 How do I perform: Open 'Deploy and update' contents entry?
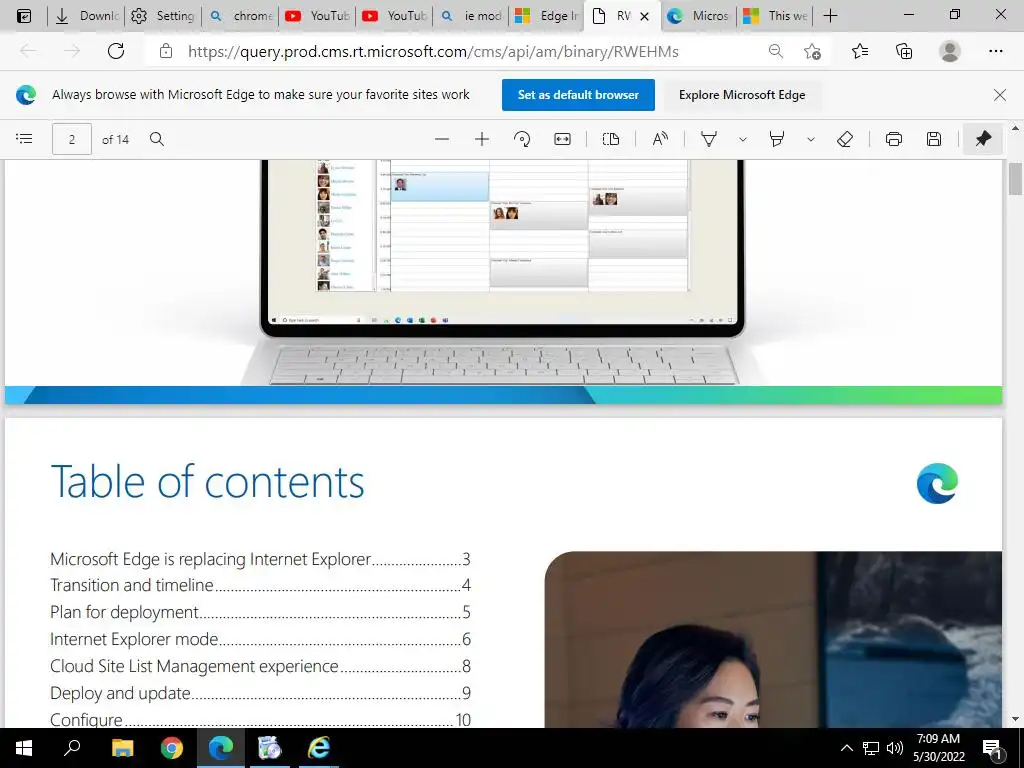pos(260,693)
